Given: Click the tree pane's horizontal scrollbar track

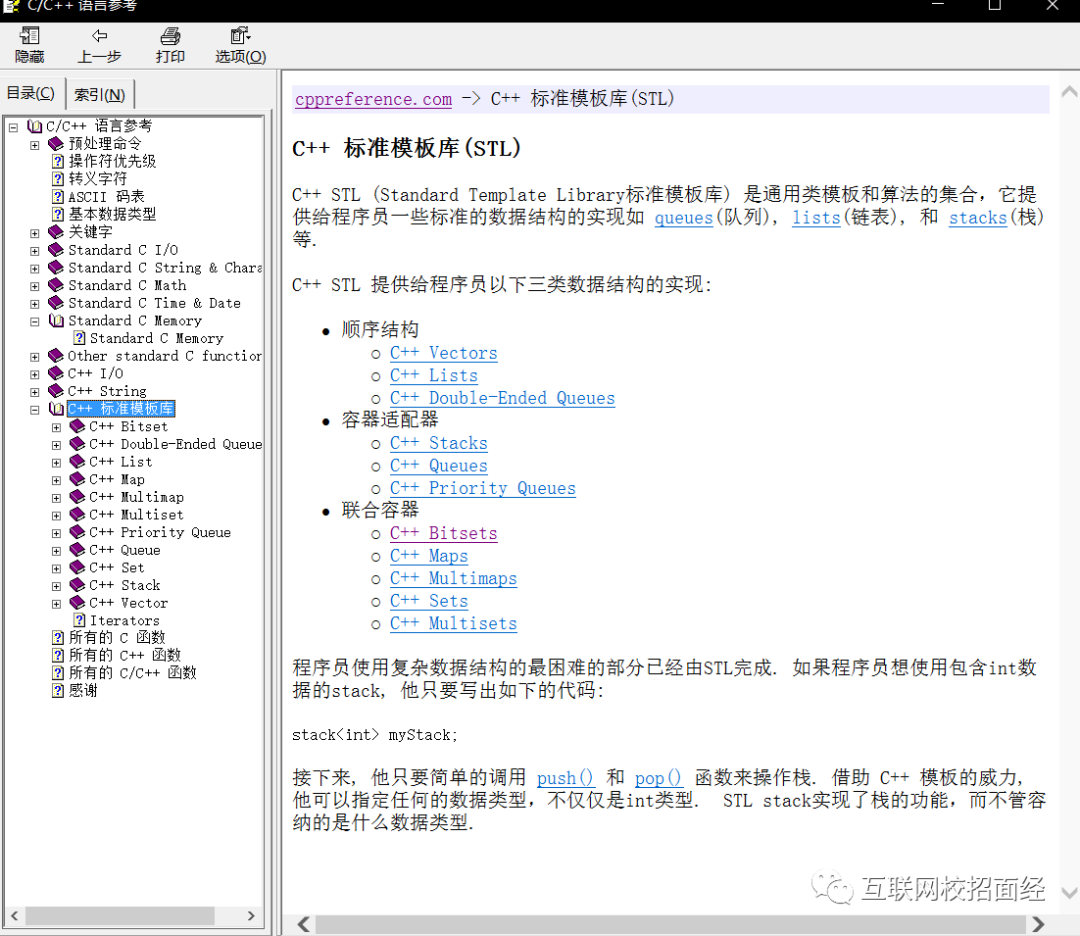Looking at the screenshot, I should click(132, 915).
